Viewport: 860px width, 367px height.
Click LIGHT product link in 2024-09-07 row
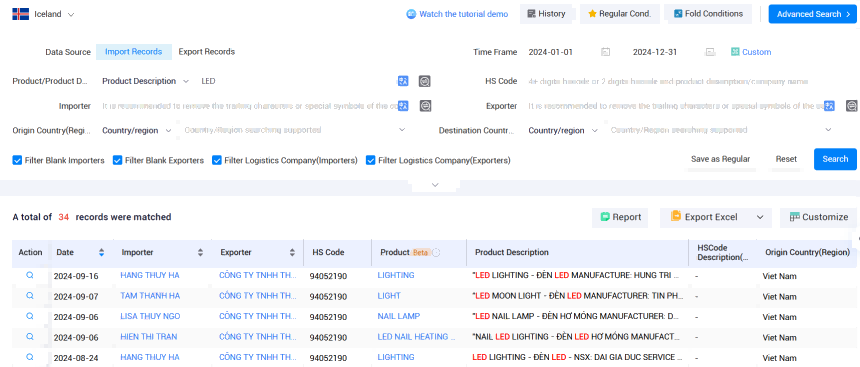(x=389, y=296)
